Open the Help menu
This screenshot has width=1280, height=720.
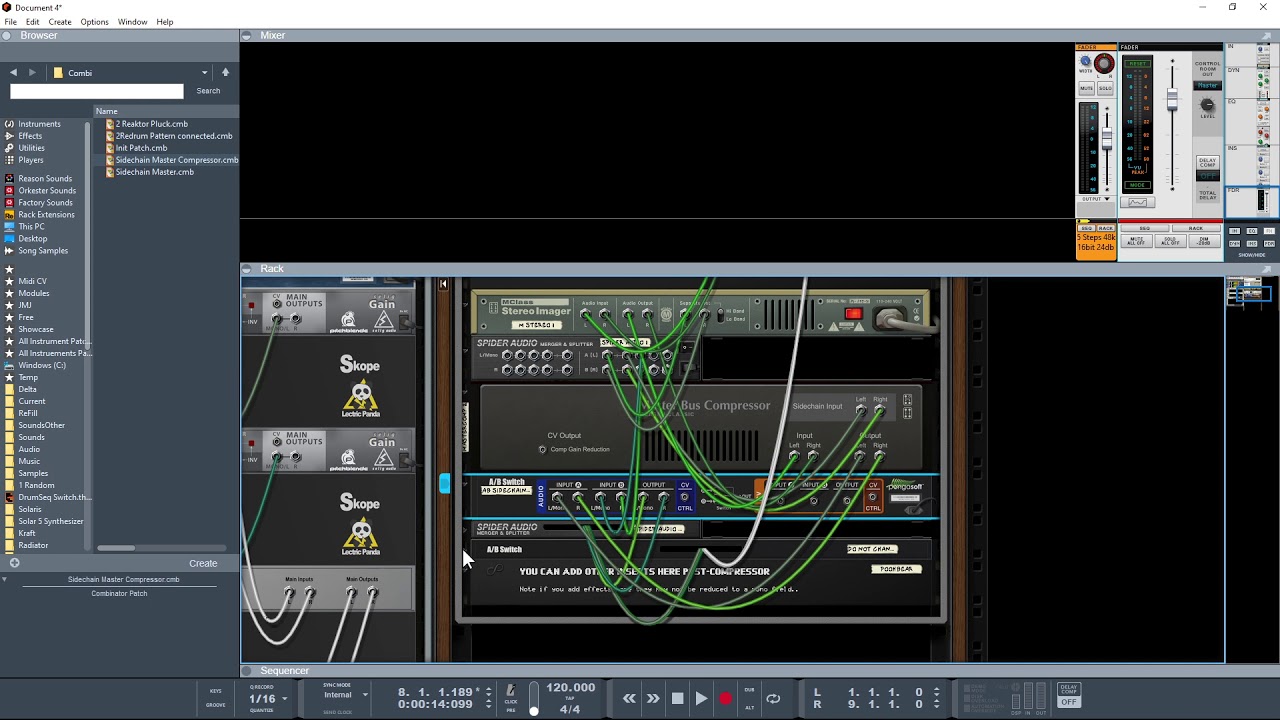pos(165,22)
